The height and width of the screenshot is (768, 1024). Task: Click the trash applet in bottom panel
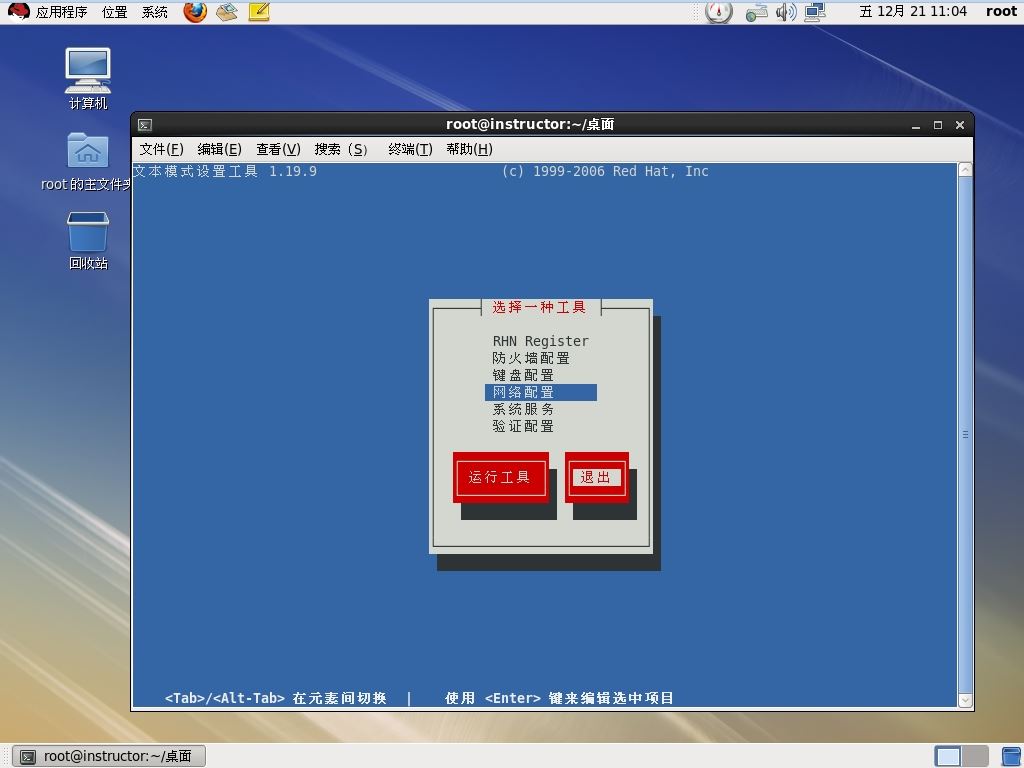(1011, 756)
